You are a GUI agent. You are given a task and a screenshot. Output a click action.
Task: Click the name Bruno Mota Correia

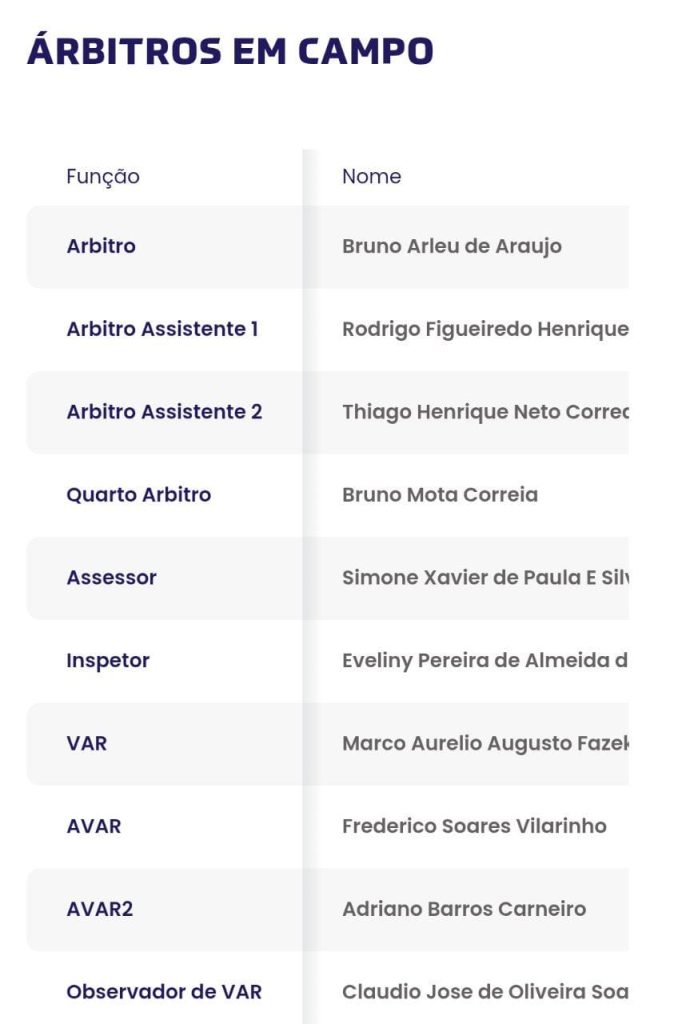440,495
